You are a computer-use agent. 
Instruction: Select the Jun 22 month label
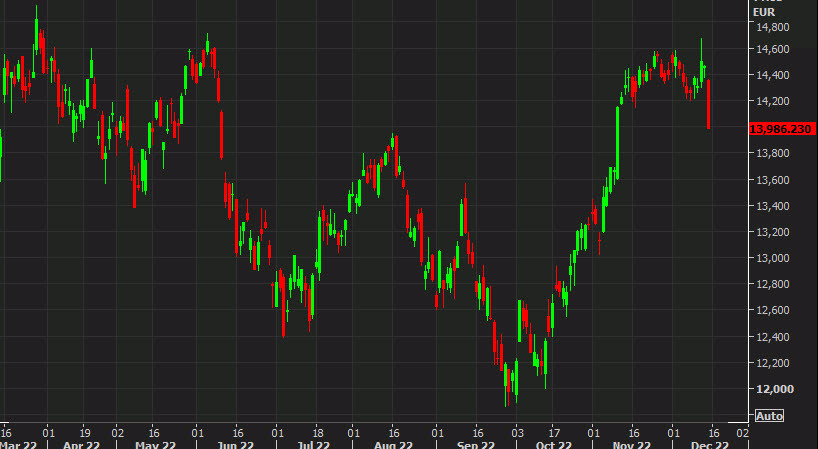click(235, 445)
